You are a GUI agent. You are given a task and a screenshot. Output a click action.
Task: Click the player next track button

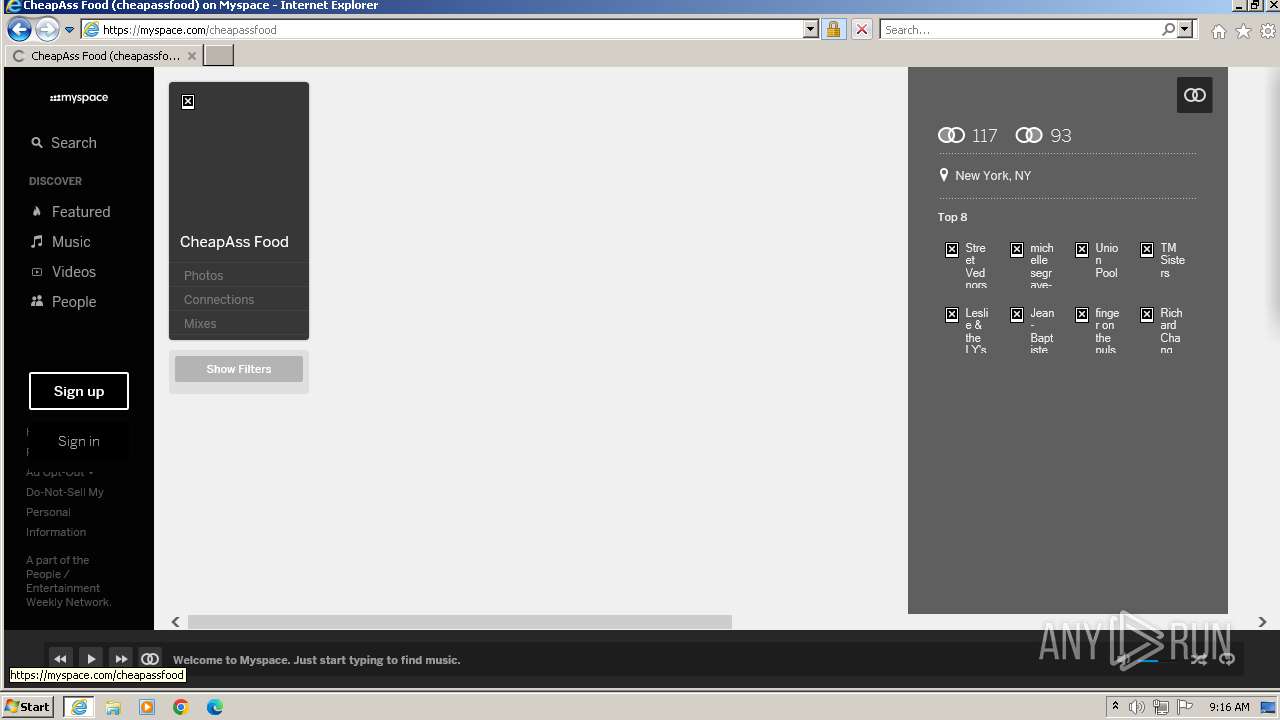121,659
